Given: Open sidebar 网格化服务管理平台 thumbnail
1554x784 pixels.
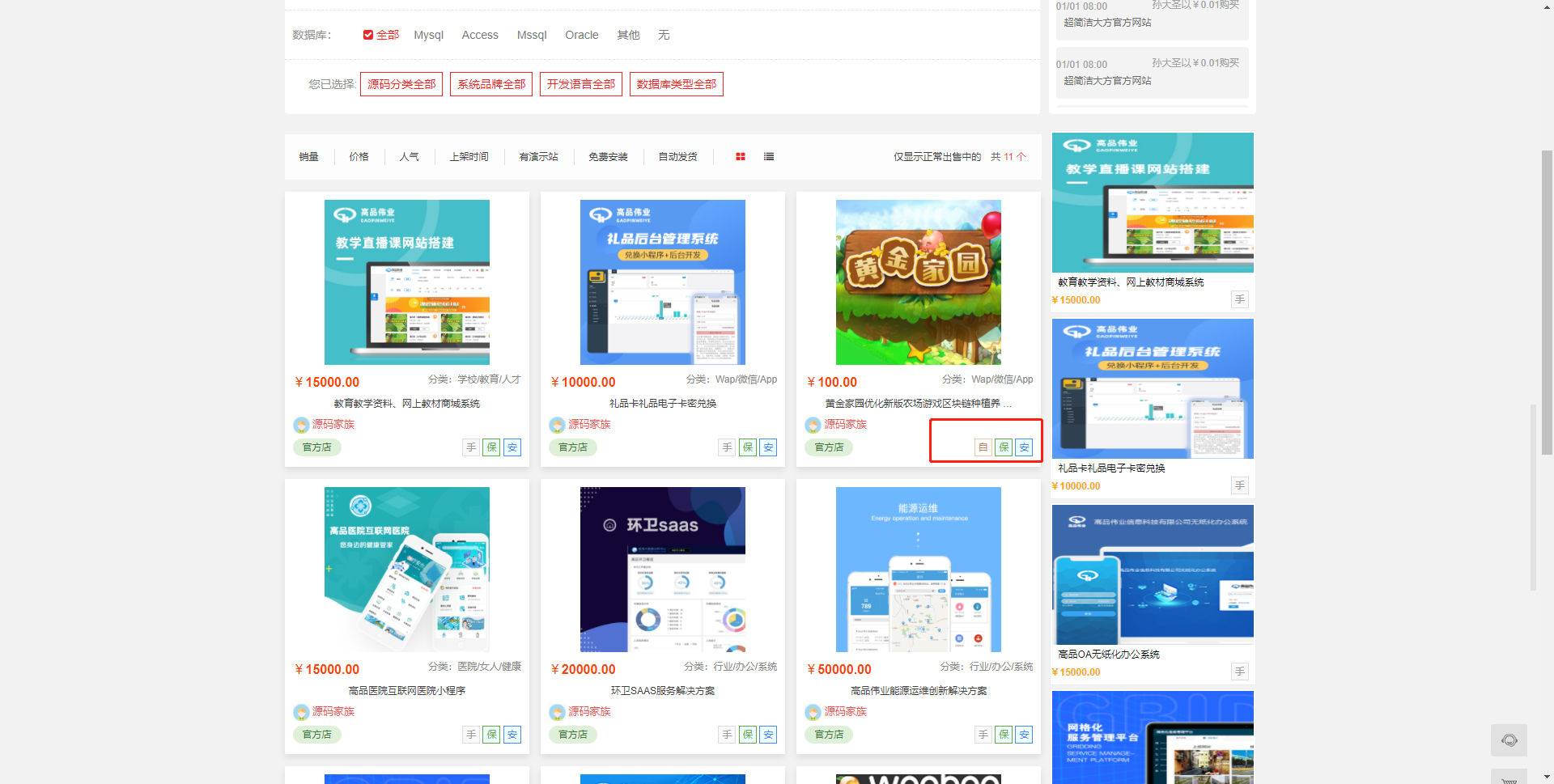Looking at the screenshot, I should (x=1153, y=737).
